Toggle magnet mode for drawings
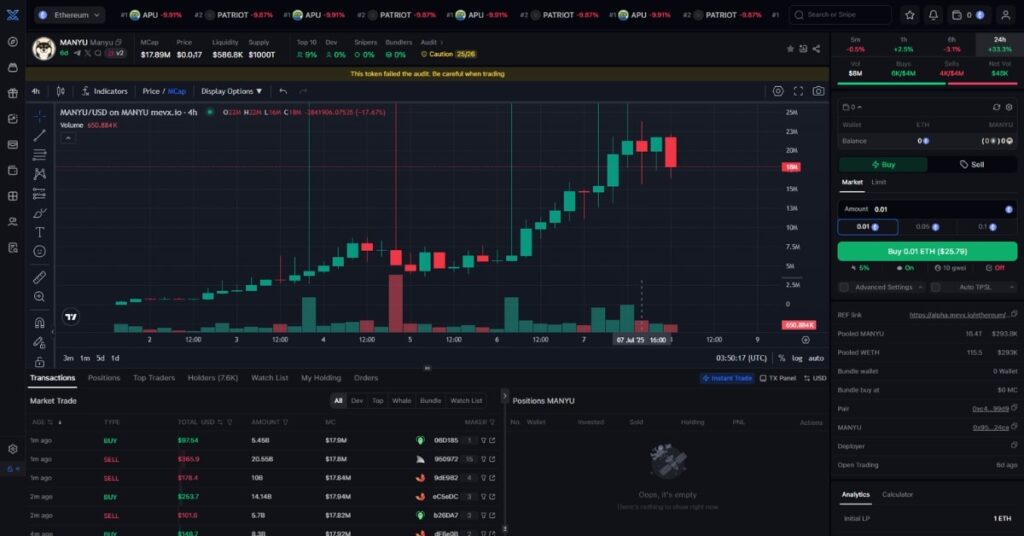 (x=40, y=323)
